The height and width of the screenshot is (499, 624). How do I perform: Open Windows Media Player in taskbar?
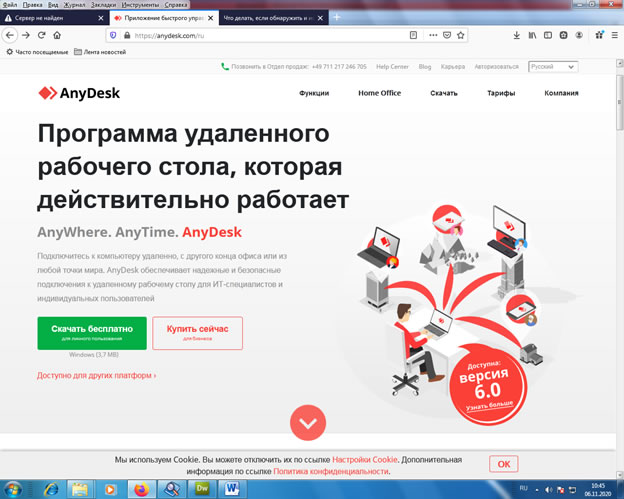[x=111, y=489]
